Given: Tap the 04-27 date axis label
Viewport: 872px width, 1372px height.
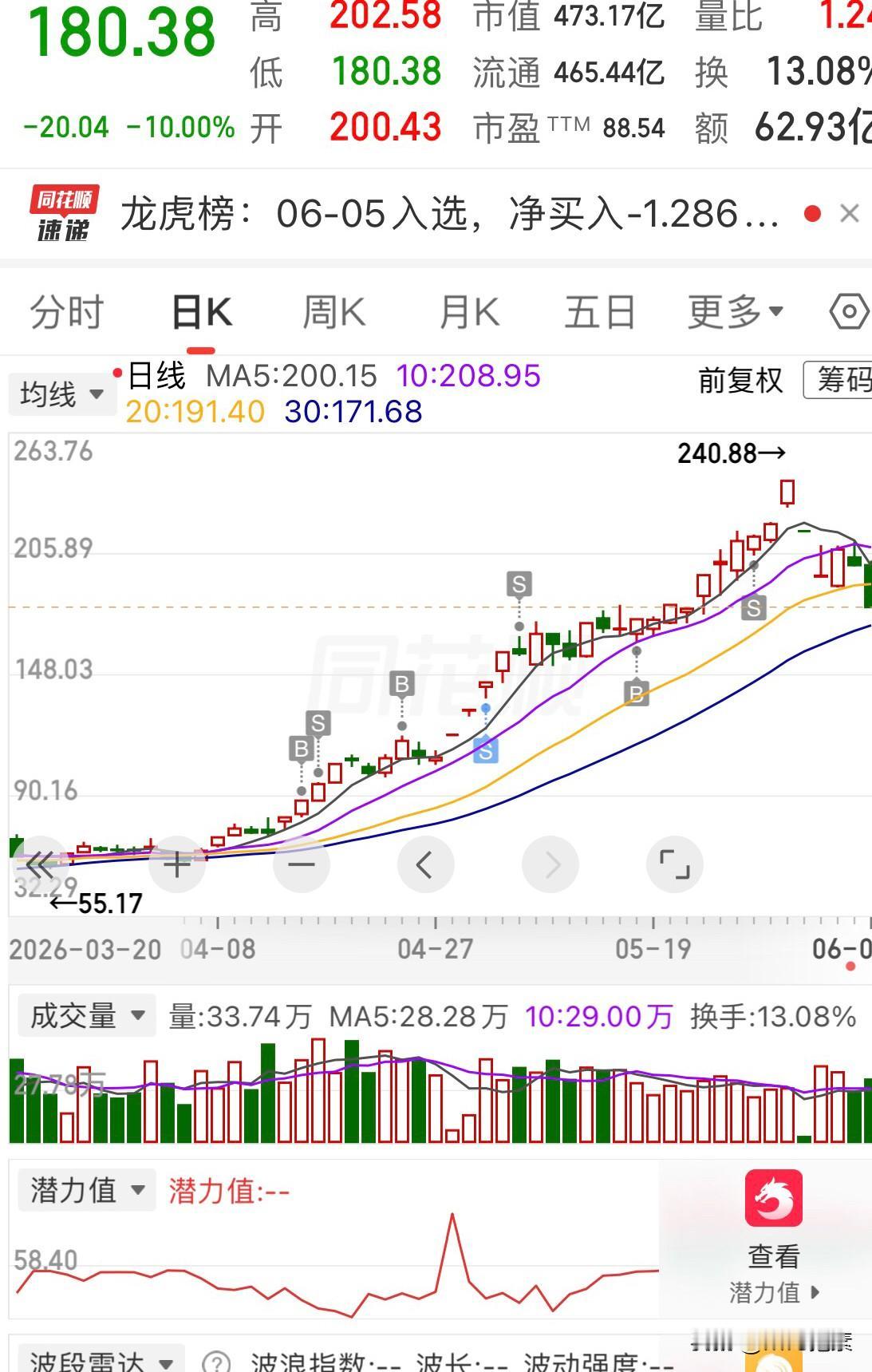Looking at the screenshot, I should click(436, 949).
